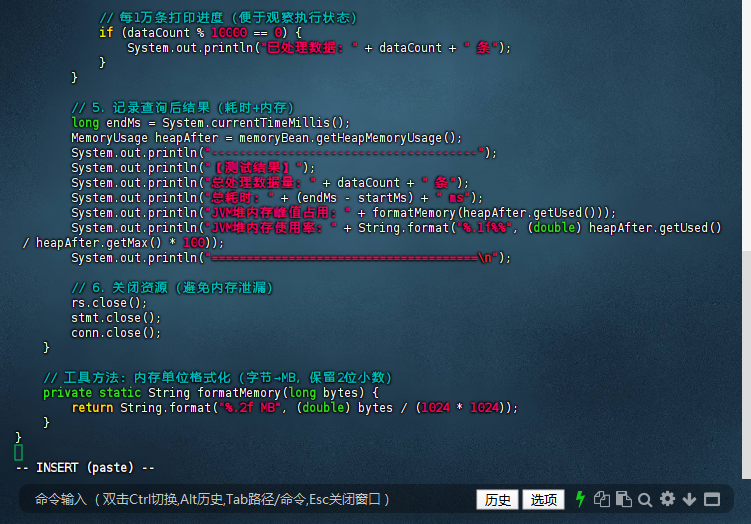
Task: Open settings via the gear icon
Action: pyautogui.click(x=667, y=499)
